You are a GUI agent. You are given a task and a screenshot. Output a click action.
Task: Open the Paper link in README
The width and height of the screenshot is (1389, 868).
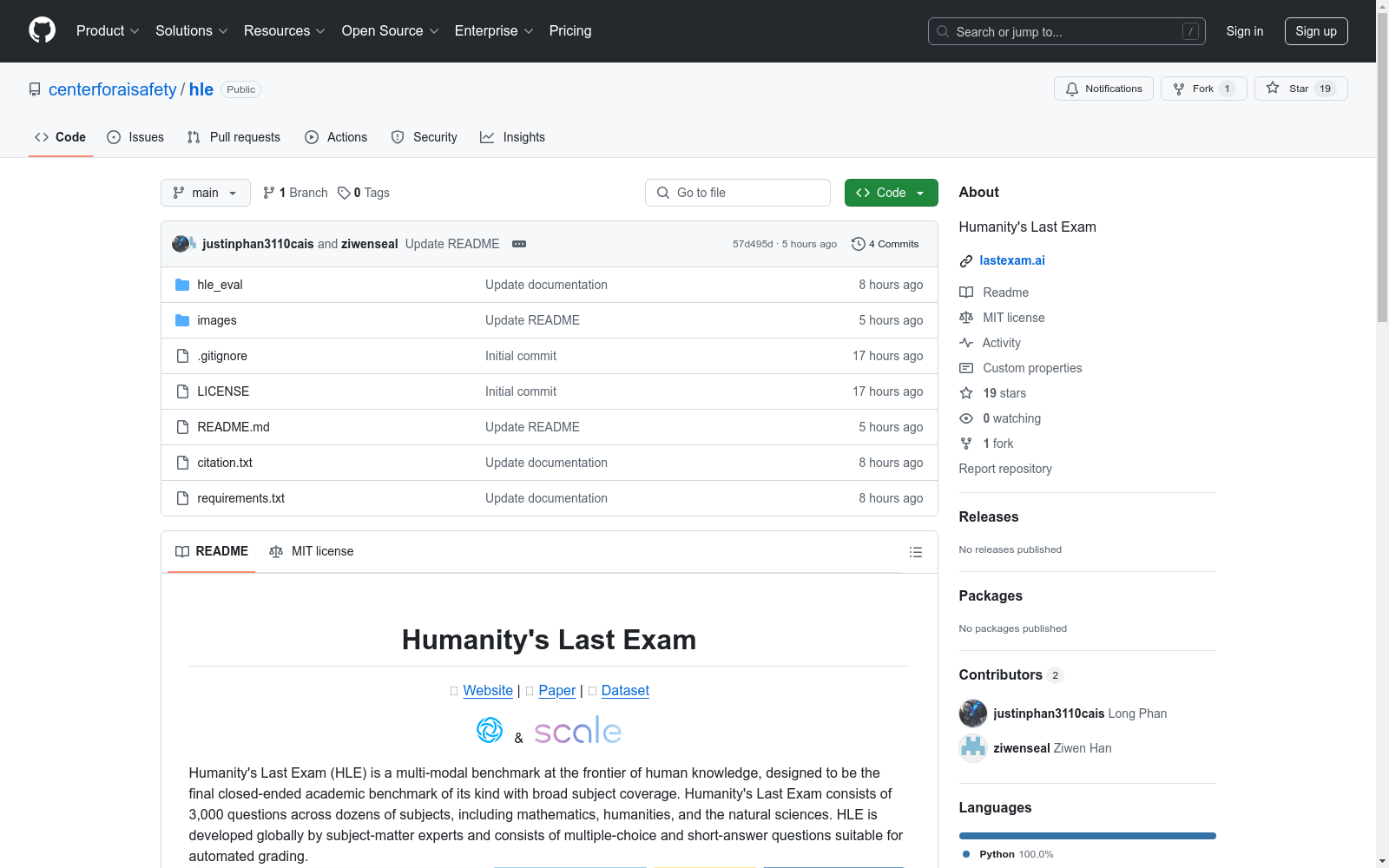[x=557, y=690]
